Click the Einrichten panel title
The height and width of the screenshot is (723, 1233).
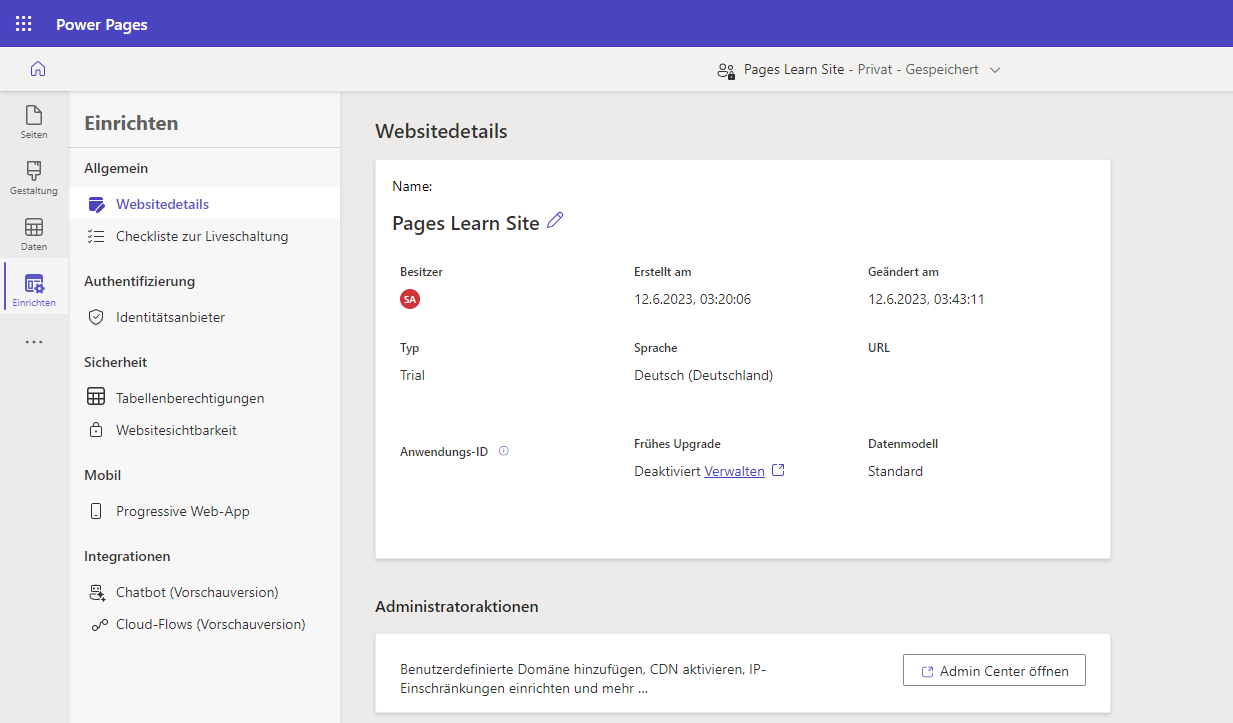(131, 123)
